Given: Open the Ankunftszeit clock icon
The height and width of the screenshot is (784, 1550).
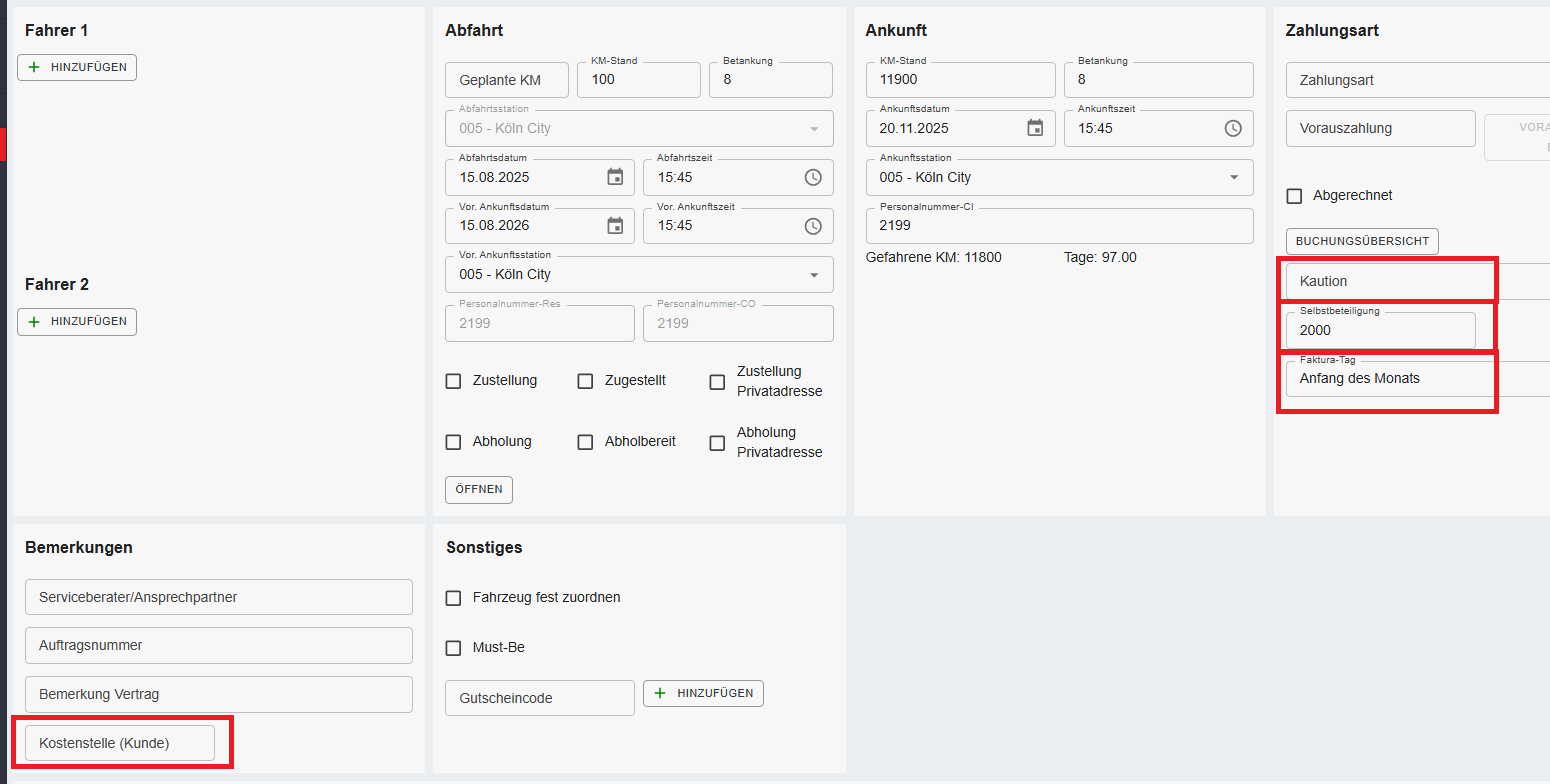Looking at the screenshot, I should tap(1233, 128).
